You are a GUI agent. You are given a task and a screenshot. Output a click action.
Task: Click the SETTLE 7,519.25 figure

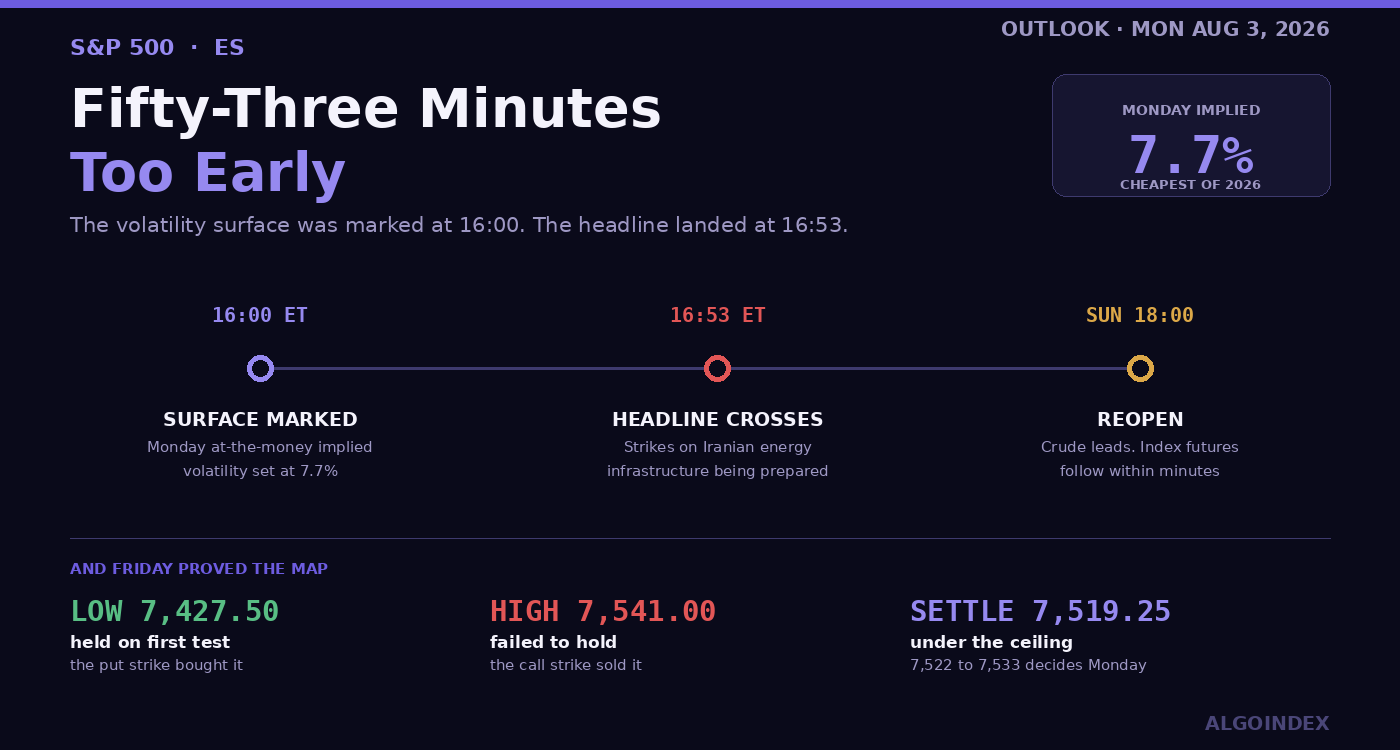[1040, 611]
